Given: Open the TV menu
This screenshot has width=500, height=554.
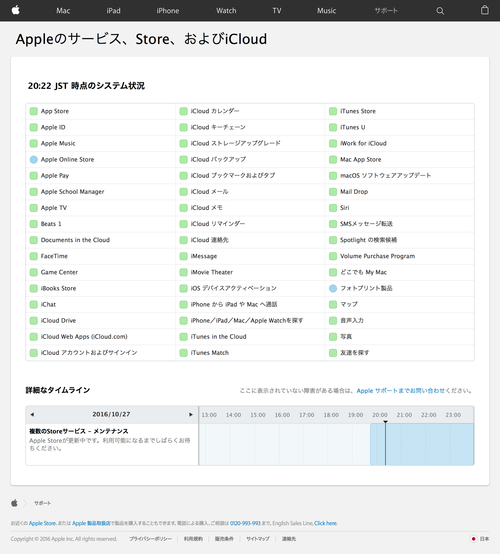Looking at the screenshot, I should click(x=277, y=11).
